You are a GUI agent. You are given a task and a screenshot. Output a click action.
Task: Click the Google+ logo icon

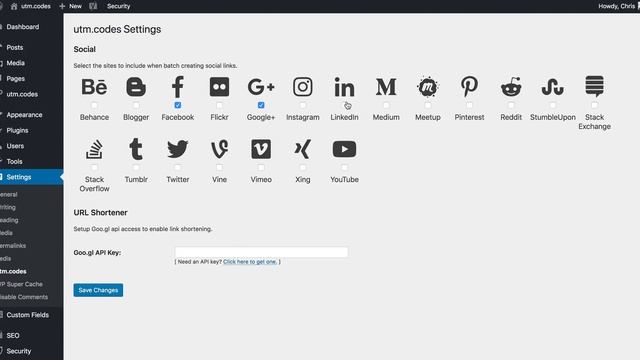[261, 87]
